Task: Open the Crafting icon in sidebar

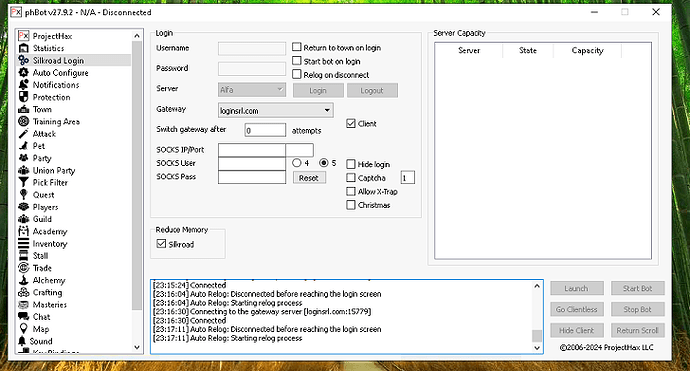Action: 23,292
